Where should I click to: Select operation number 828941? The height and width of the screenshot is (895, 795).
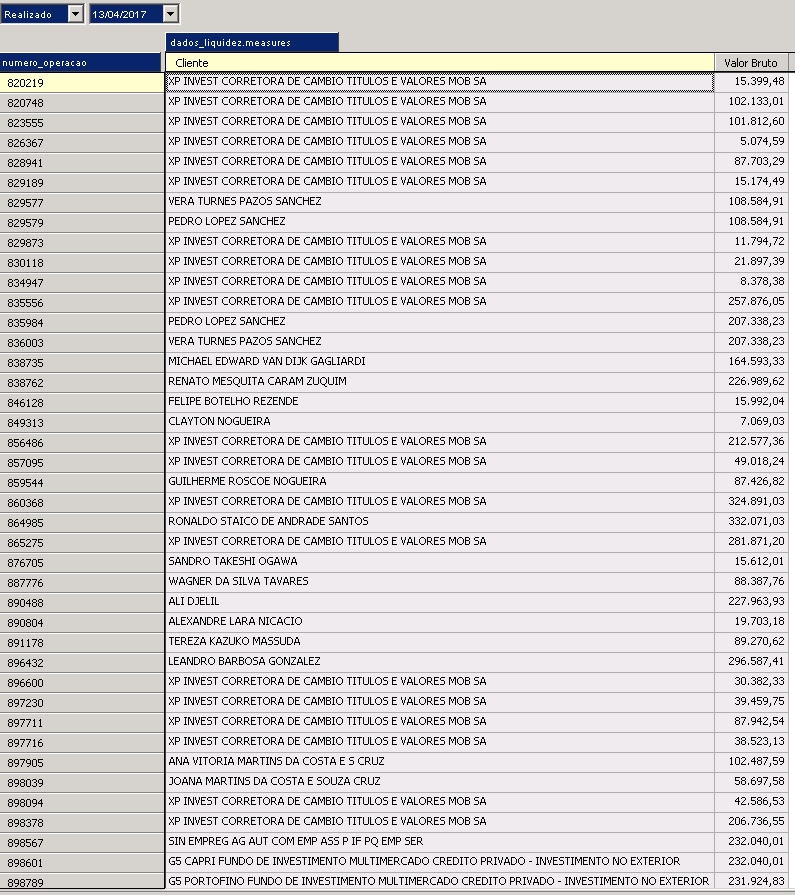click(x=82, y=163)
